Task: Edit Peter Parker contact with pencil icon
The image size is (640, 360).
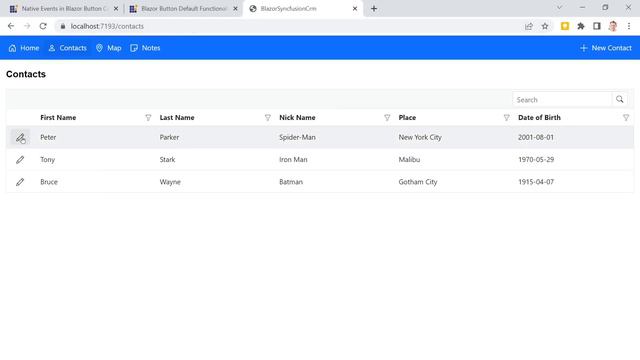Action: click(20, 138)
